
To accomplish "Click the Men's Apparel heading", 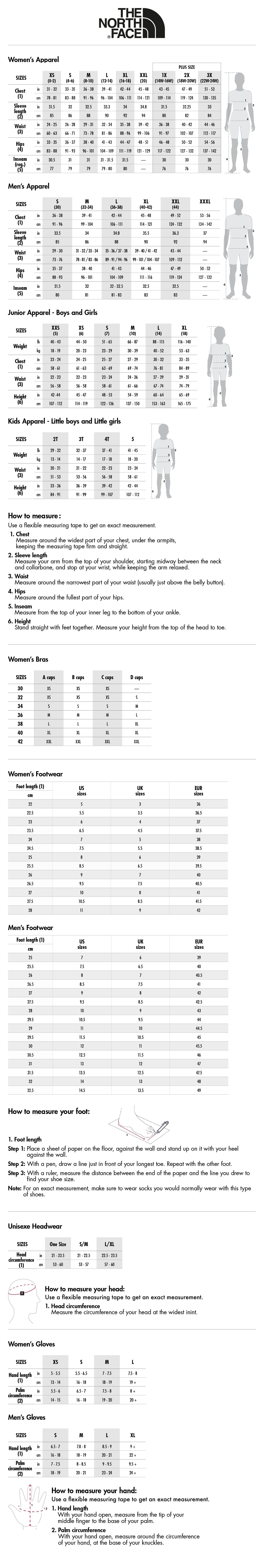I will point(29,186).
